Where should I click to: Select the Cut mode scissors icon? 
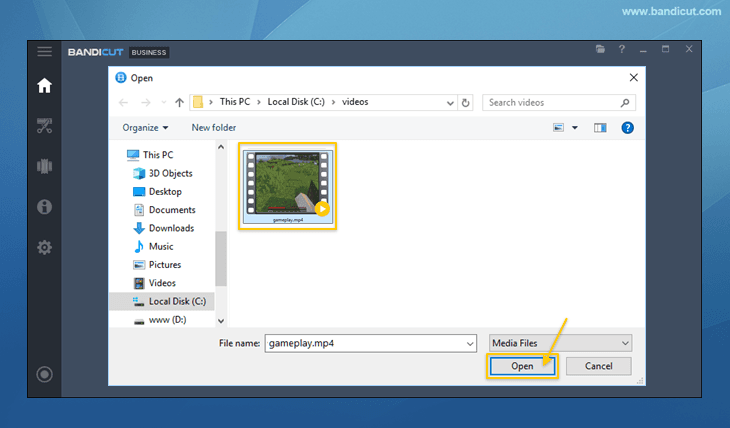pos(44,126)
